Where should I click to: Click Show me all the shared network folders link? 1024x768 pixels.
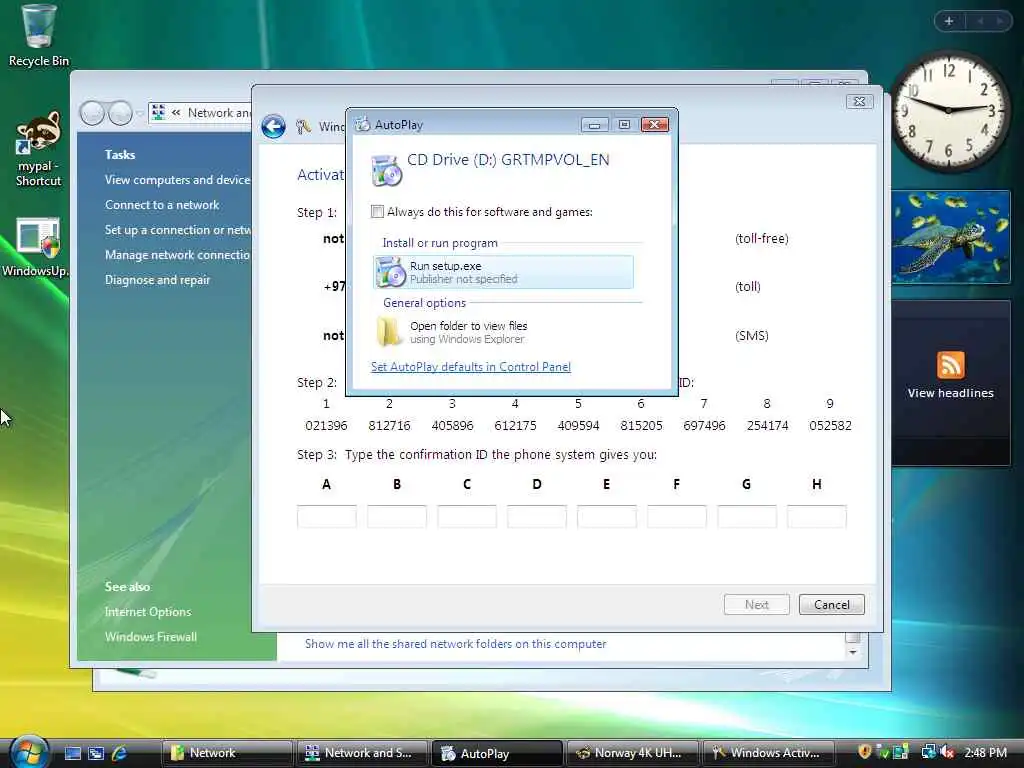click(455, 644)
